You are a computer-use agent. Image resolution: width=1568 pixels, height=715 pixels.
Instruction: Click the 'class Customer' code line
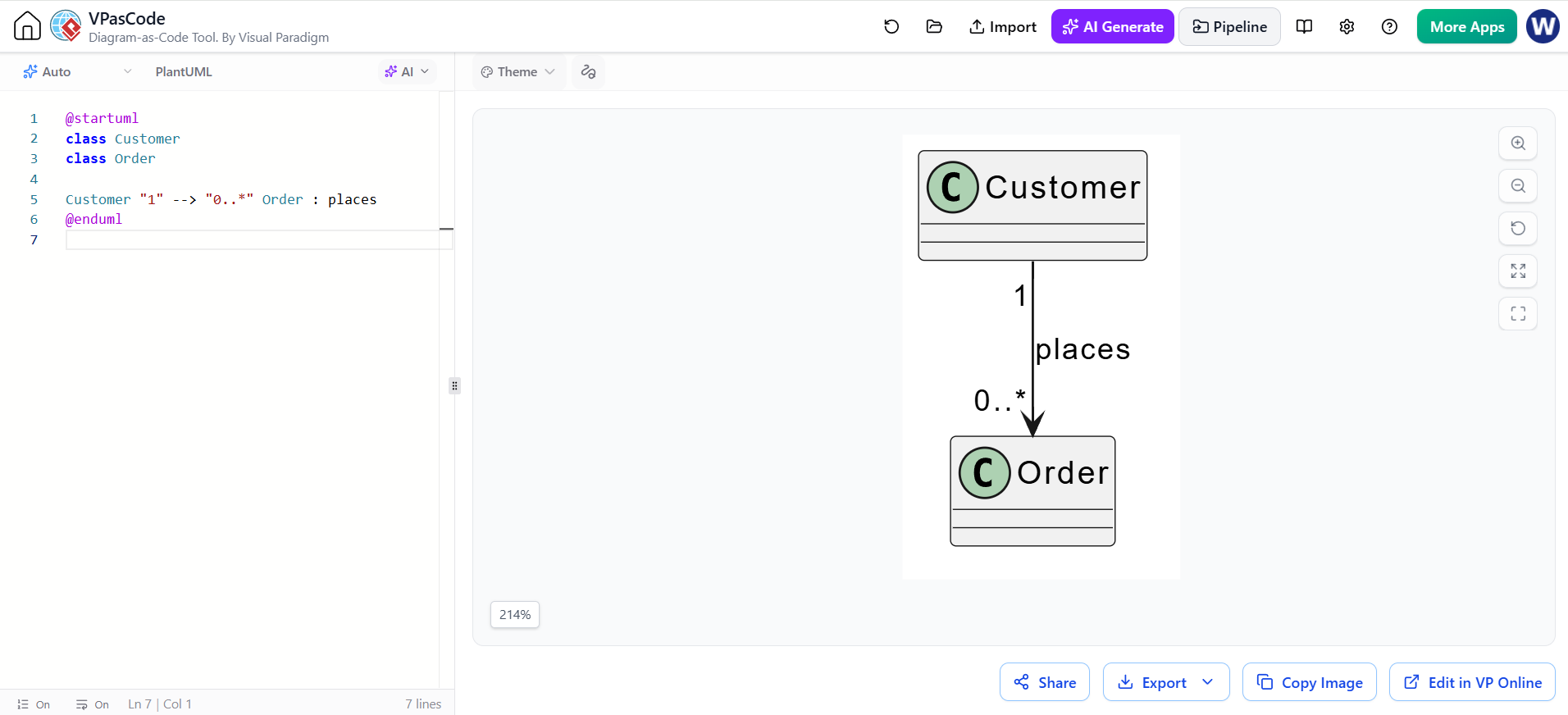(123, 139)
